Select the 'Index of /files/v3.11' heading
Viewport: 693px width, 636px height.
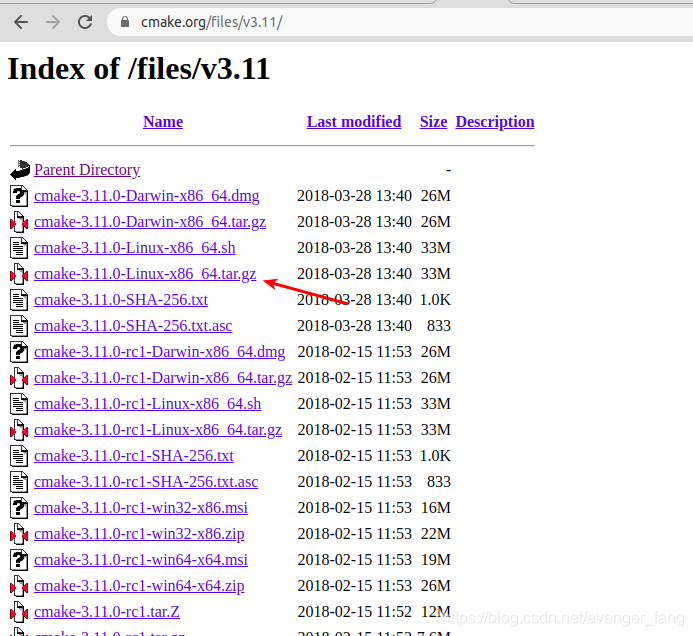click(x=139, y=69)
